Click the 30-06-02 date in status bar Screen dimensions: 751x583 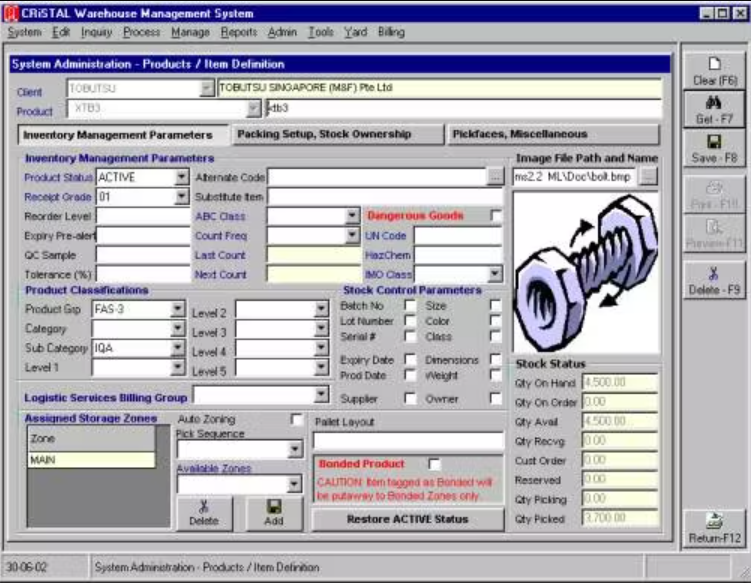point(27,567)
